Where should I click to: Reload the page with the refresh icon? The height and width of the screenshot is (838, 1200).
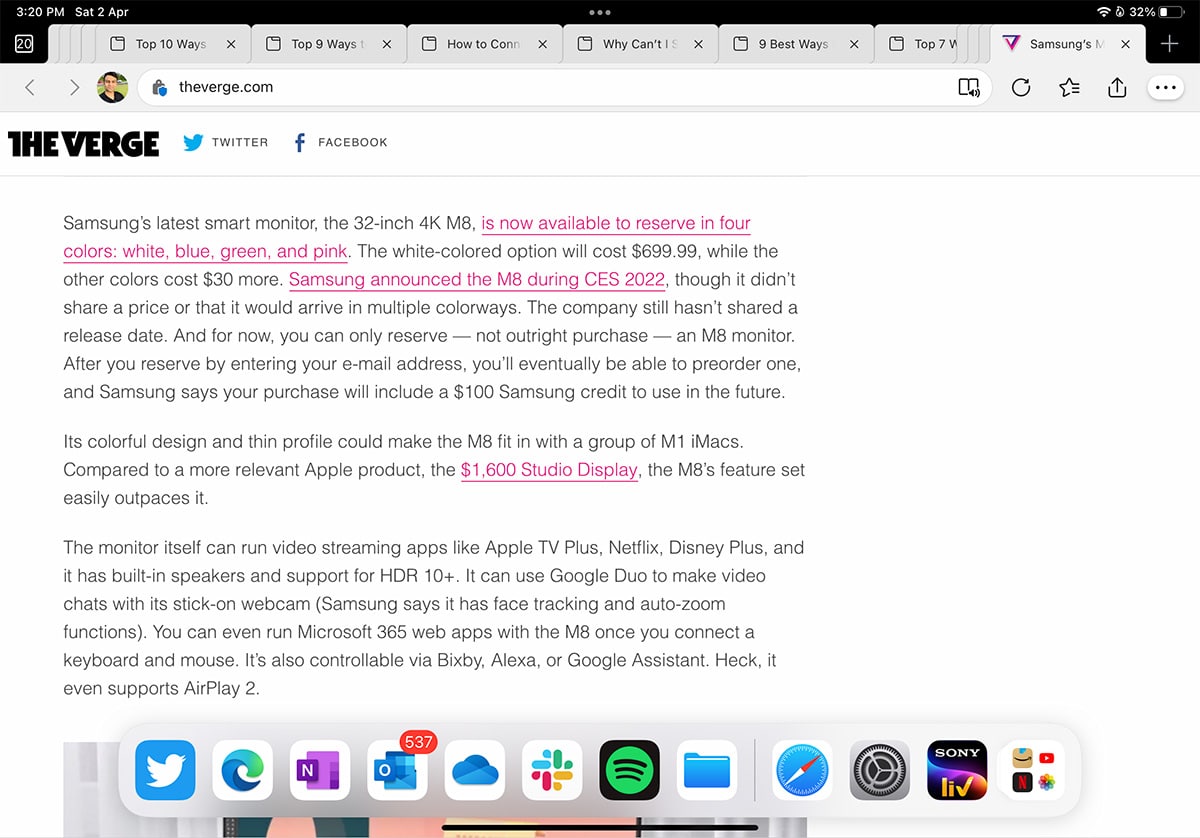pos(1020,88)
